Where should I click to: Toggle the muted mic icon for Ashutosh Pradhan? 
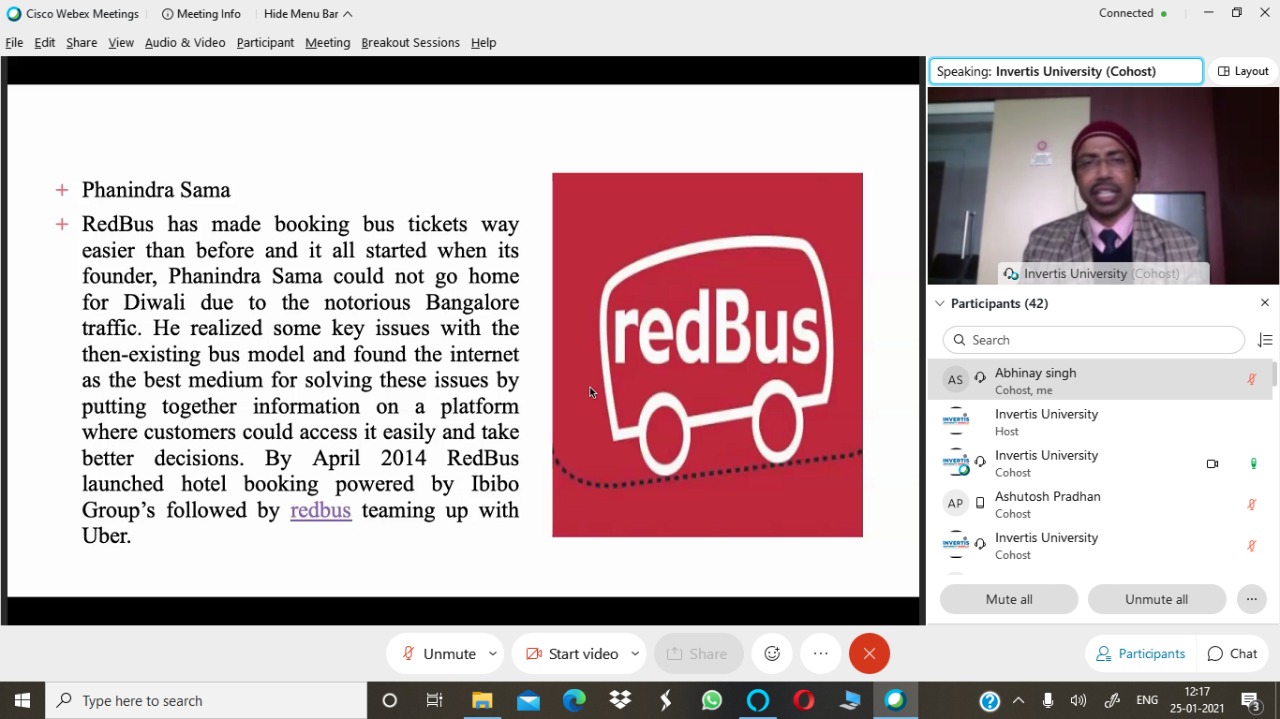tap(1251, 504)
